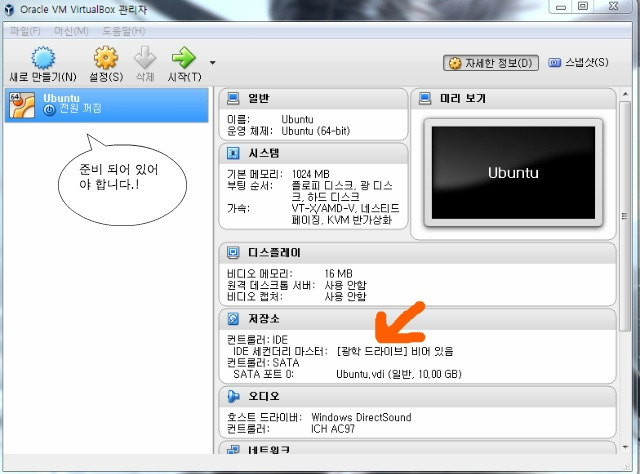This screenshot has height=474, width=640.
Task: Click the 오디오 section speaker icon
Action: coord(233,396)
